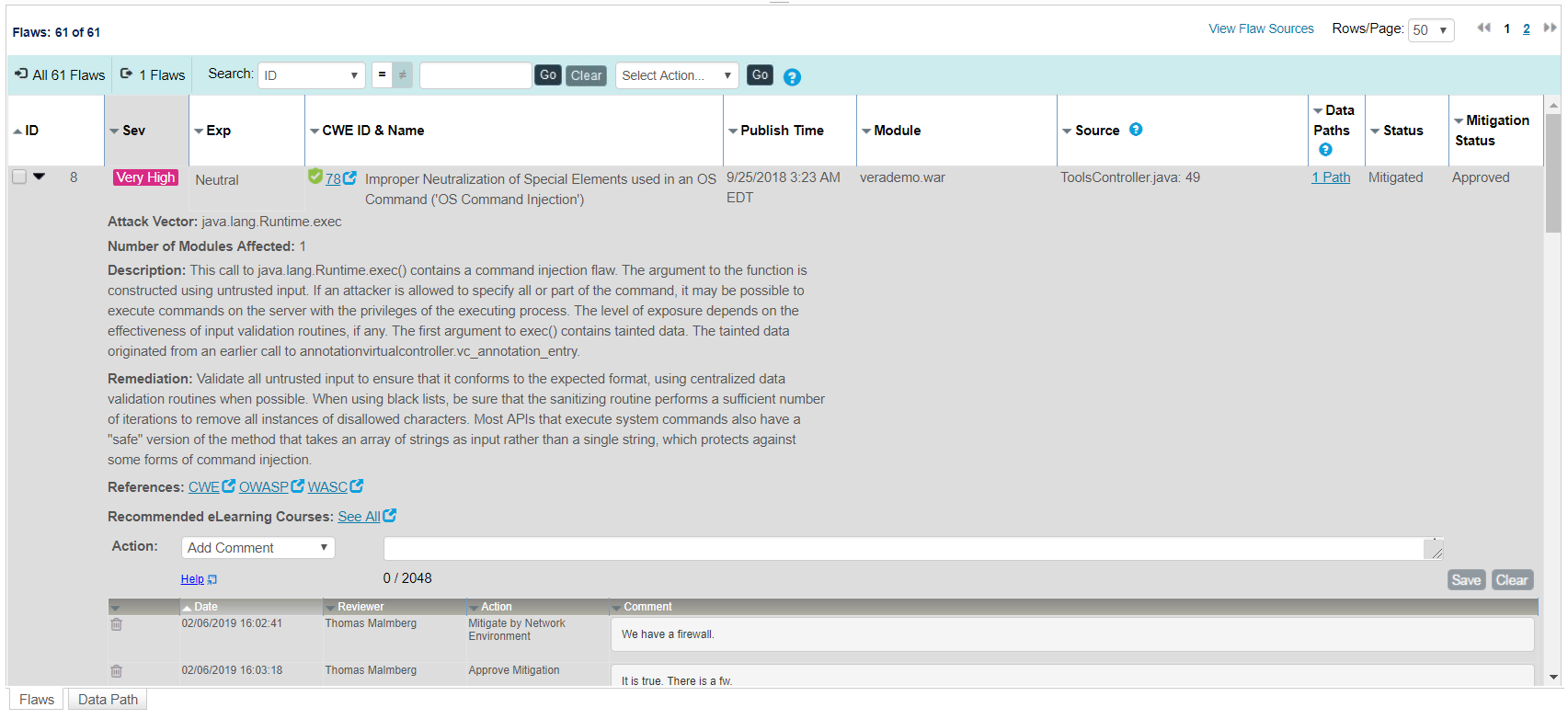1568x719 pixels.
Task: Open the Search field ID dropdown
Action: click(312, 75)
